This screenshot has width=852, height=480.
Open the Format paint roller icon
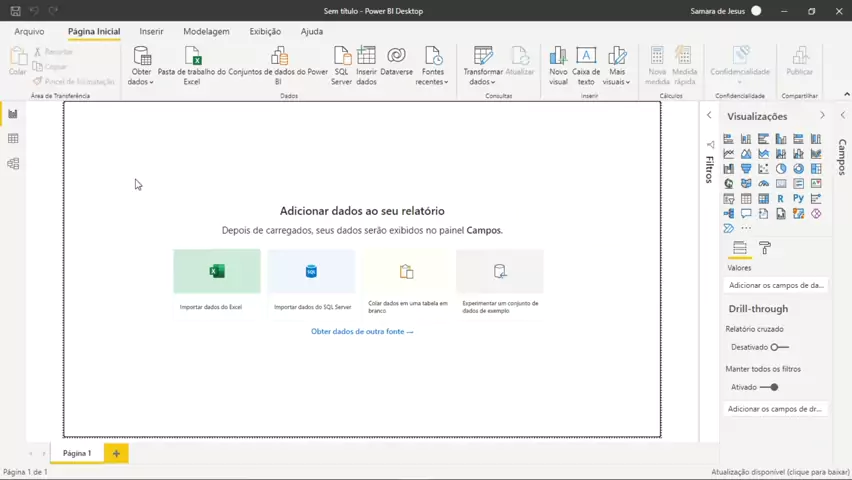[x=765, y=248]
